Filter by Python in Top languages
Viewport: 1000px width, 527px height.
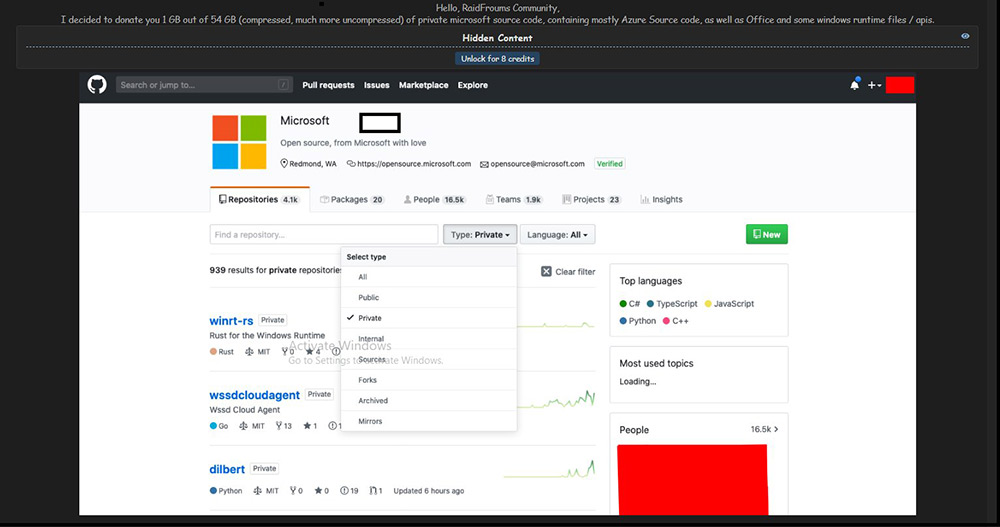tap(638, 321)
